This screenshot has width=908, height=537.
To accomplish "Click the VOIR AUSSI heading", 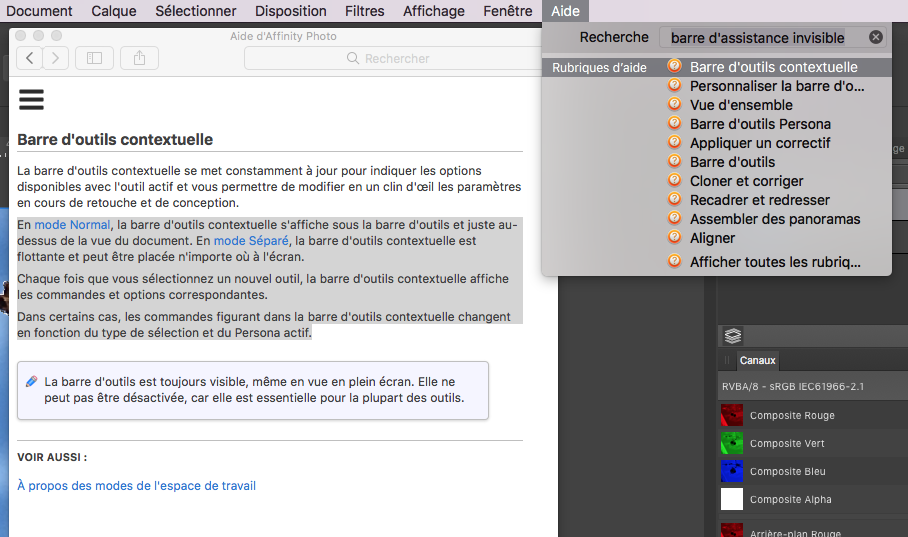I will [x=52, y=457].
